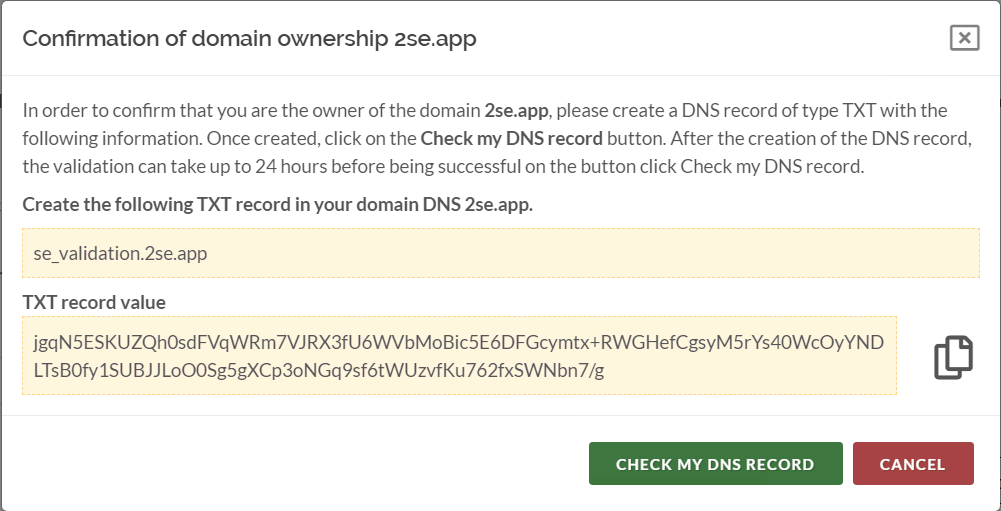Click the 'TXT record value' label
Viewport: 1001px width, 511px height.
pos(94,302)
